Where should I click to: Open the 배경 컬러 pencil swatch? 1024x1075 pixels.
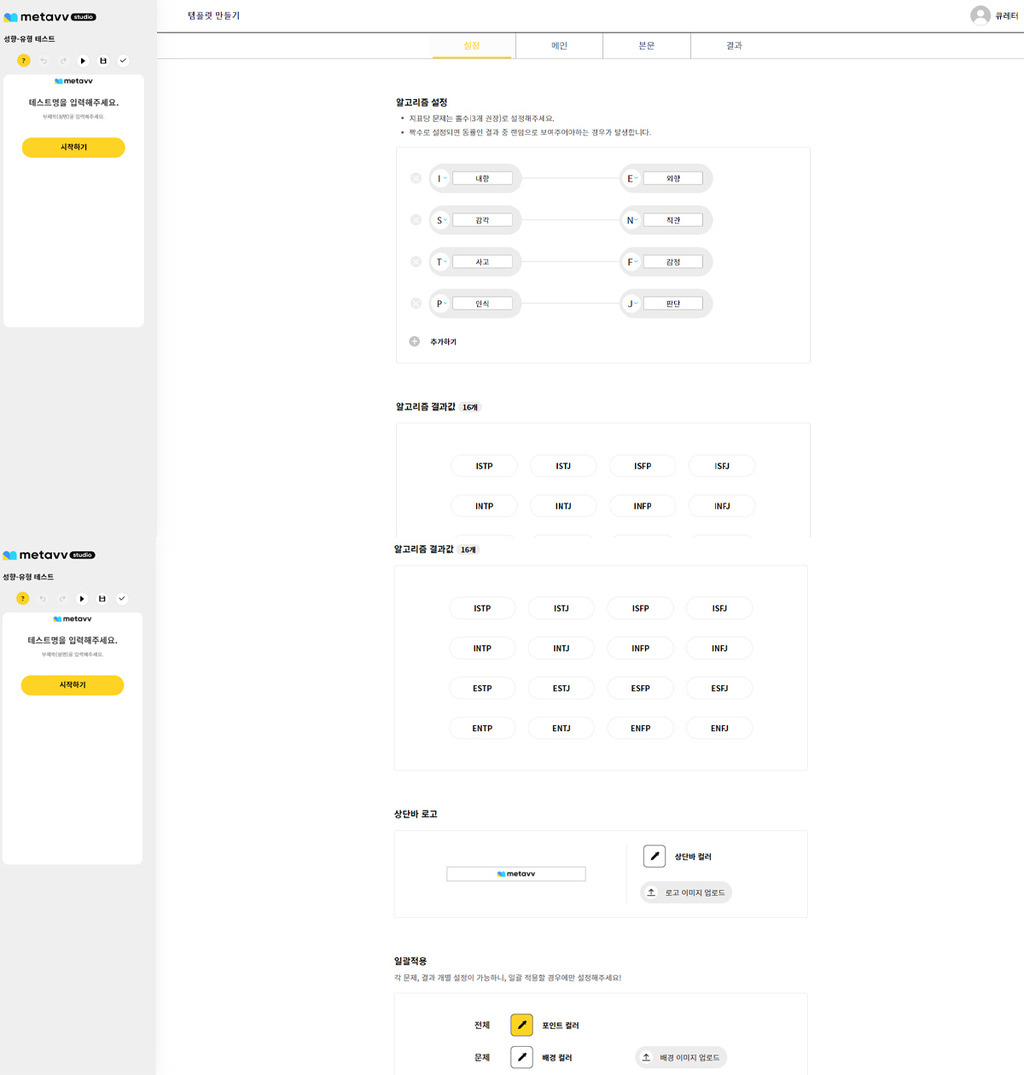click(522, 1057)
